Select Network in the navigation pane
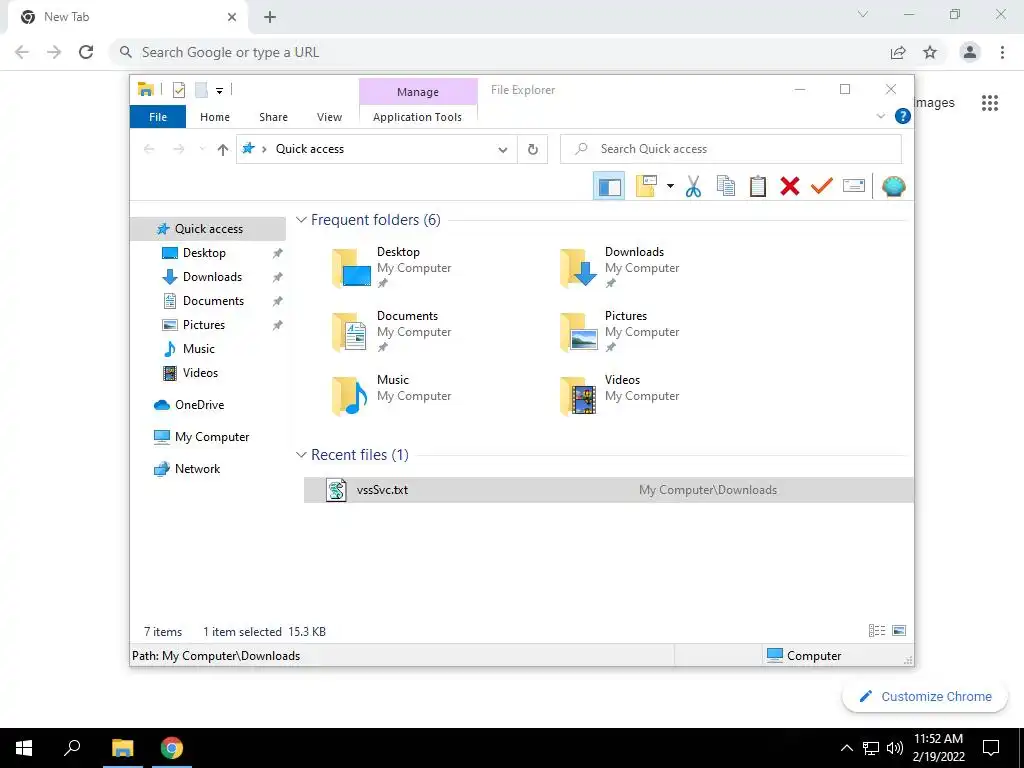This screenshot has width=1024, height=768. 197,469
